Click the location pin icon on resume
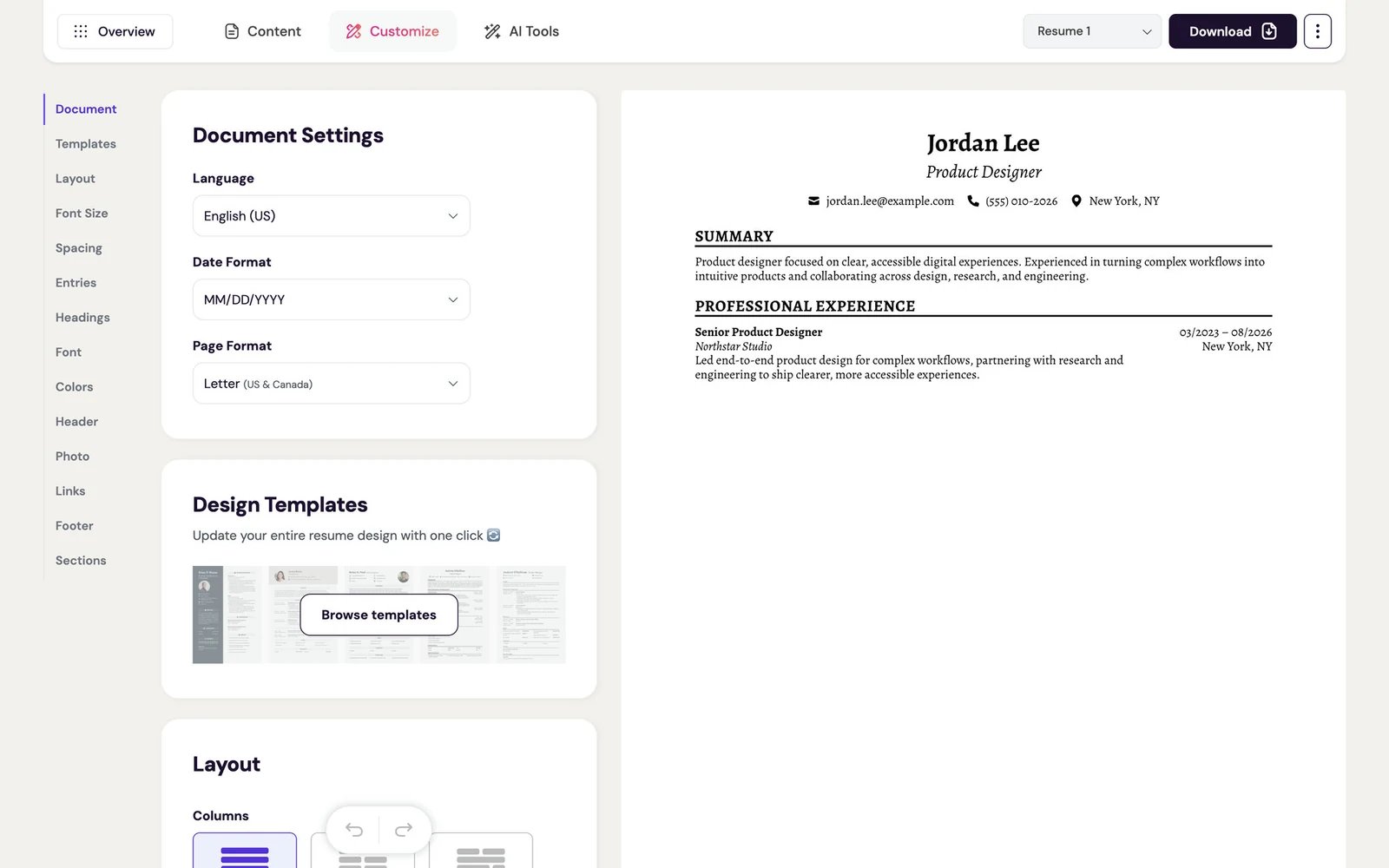 pyautogui.click(x=1076, y=201)
